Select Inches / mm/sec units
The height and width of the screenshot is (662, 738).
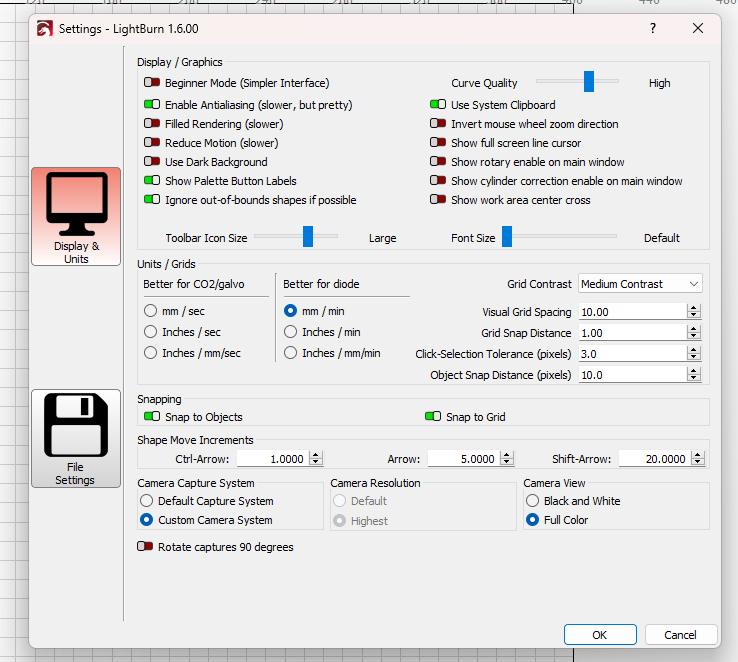(150, 353)
